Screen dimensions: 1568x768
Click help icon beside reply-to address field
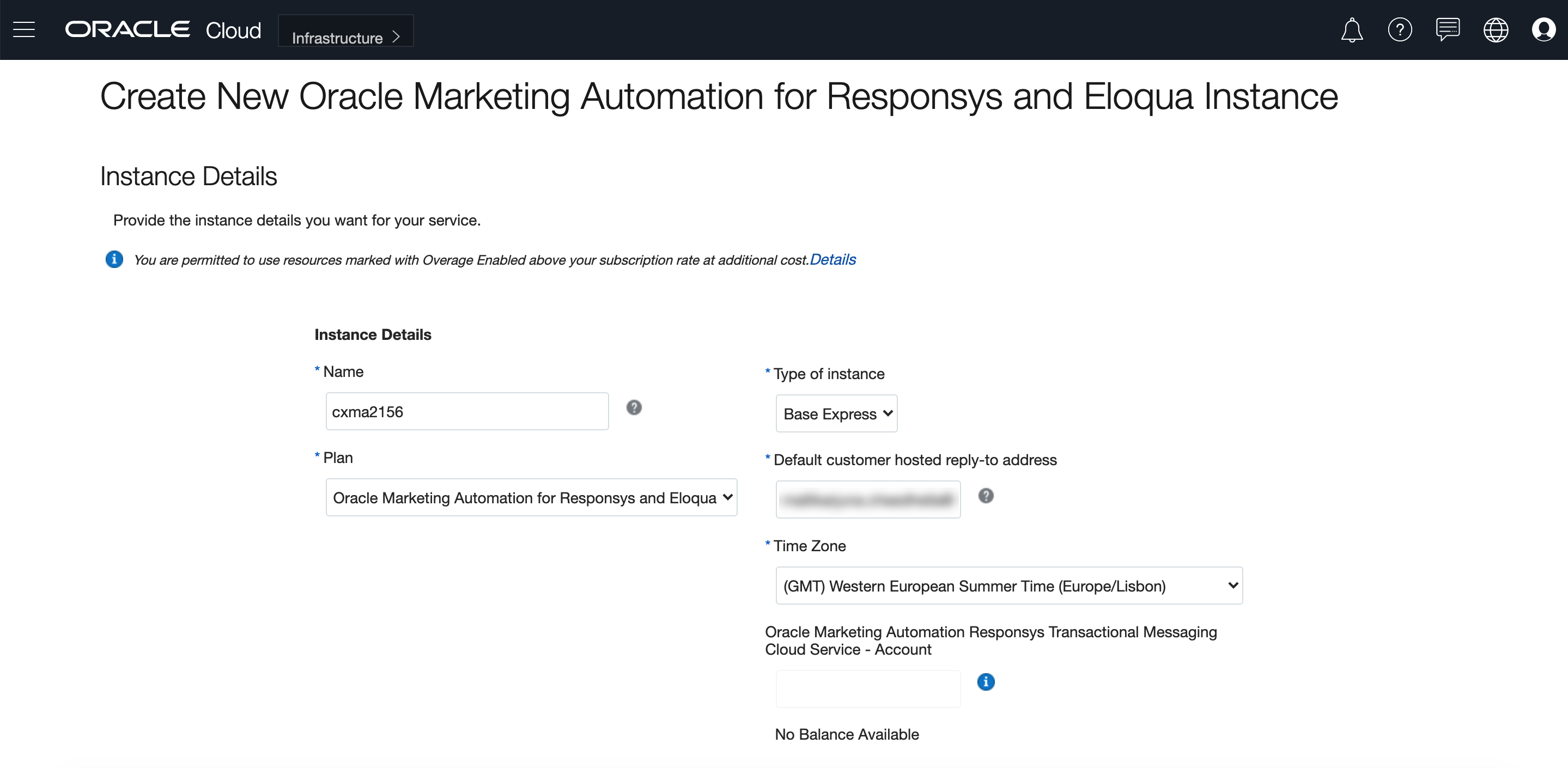point(986,496)
